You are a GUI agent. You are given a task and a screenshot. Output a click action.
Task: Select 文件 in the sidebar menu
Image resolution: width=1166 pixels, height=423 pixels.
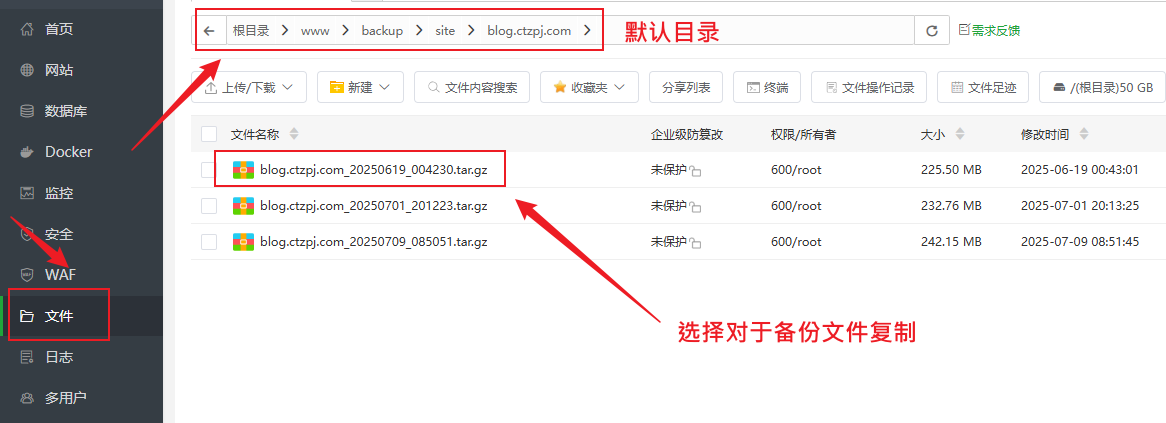[59, 316]
